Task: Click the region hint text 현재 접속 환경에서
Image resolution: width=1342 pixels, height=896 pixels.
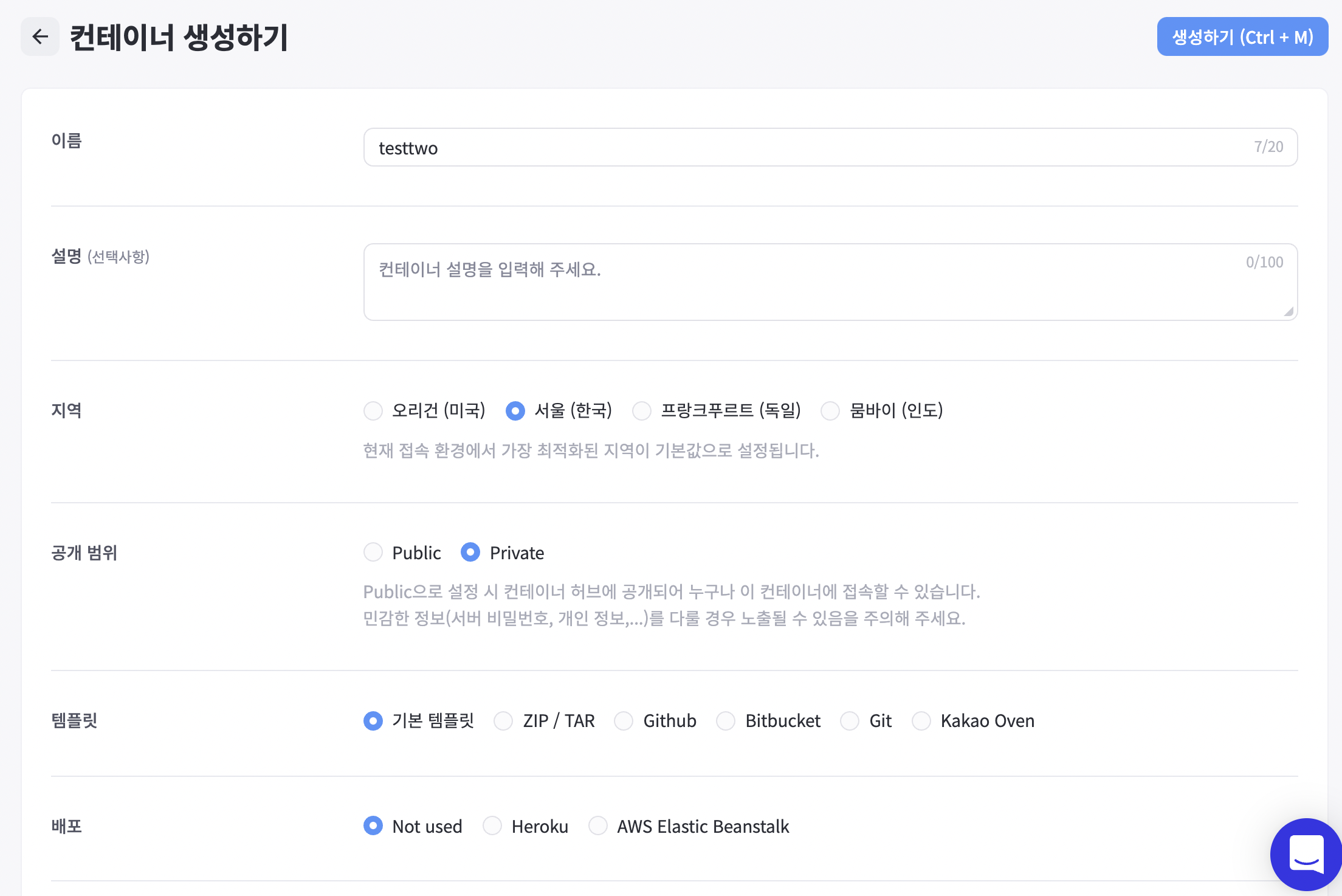Action: [x=591, y=450]
